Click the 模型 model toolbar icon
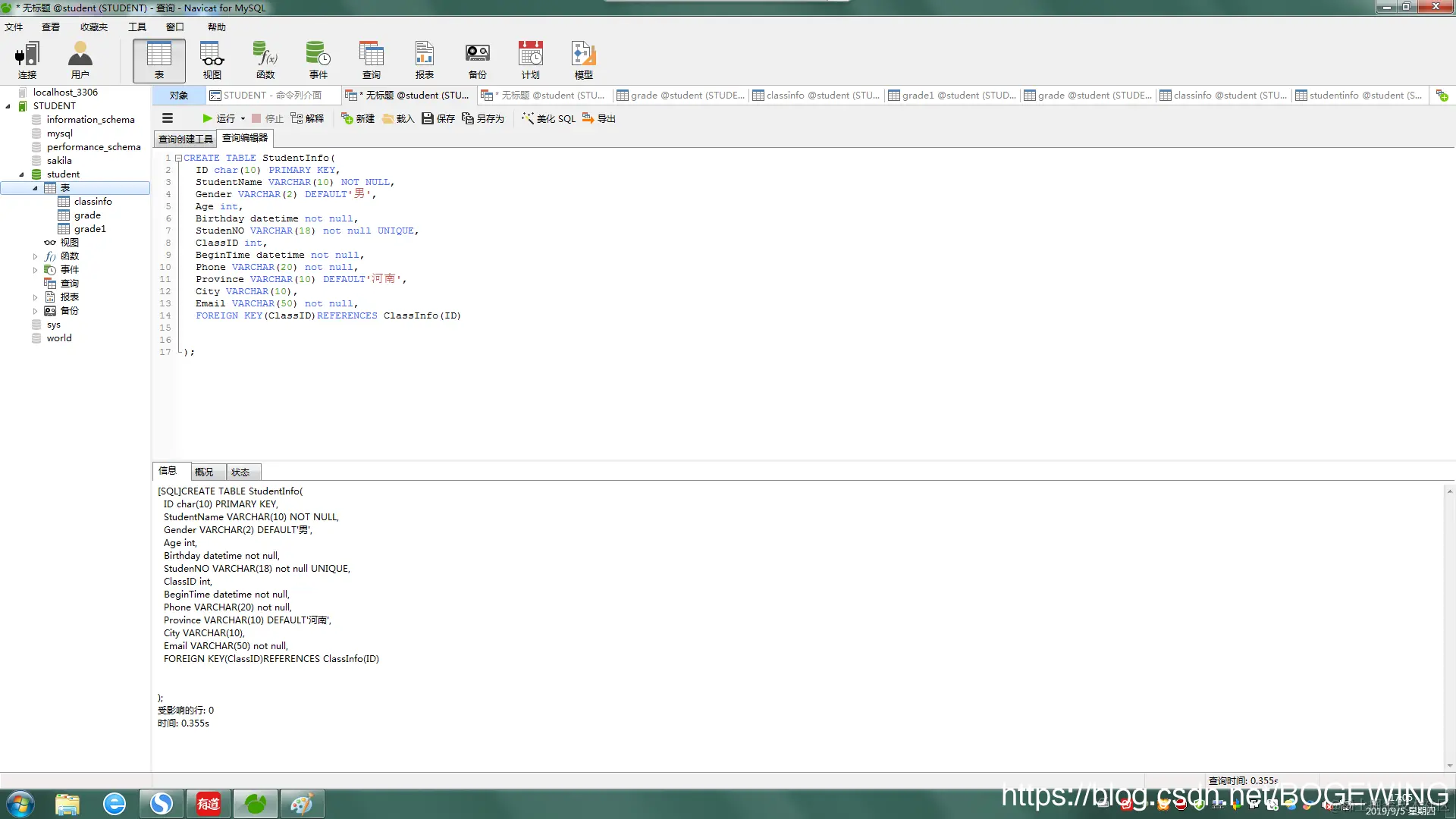1456x819 pixels. click(x=583, y=60)
